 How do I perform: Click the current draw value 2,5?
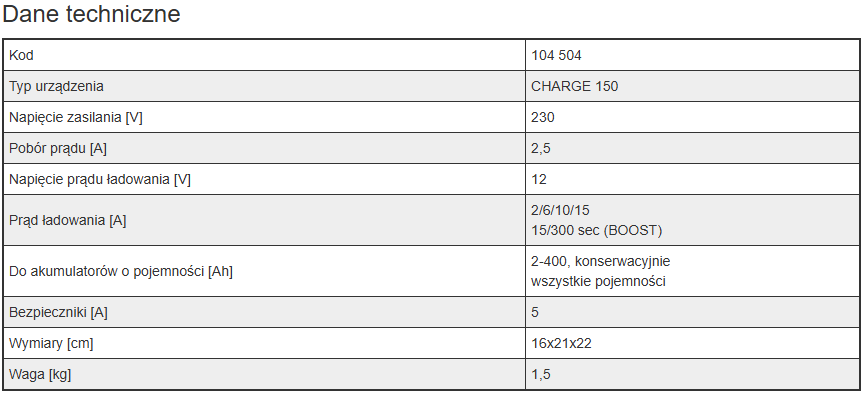click(x=541, y=149)
